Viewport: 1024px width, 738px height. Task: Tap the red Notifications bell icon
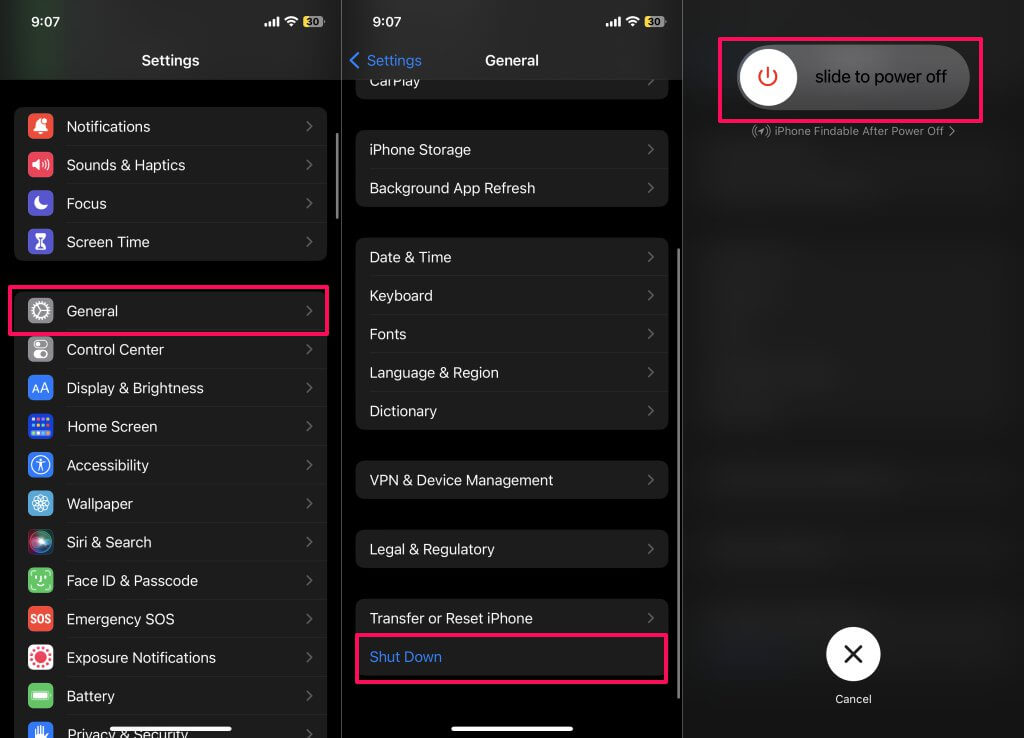click(x=41, y=127)
